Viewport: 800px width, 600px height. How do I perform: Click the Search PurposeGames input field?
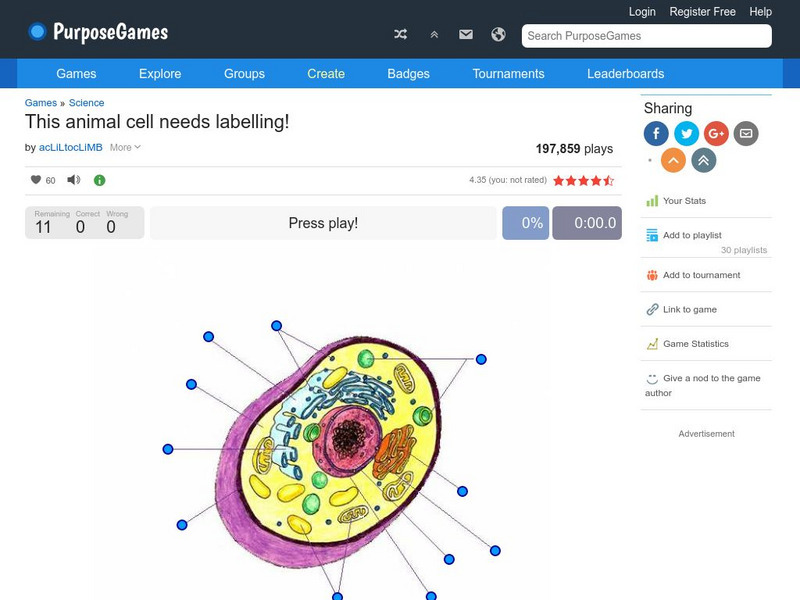(x=646, y=36)
